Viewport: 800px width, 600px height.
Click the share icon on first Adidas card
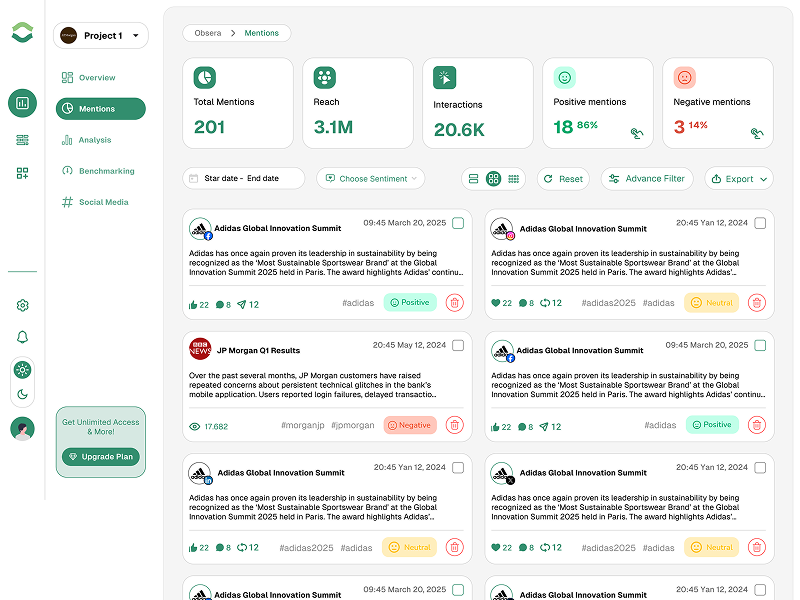tap(242, 305)
